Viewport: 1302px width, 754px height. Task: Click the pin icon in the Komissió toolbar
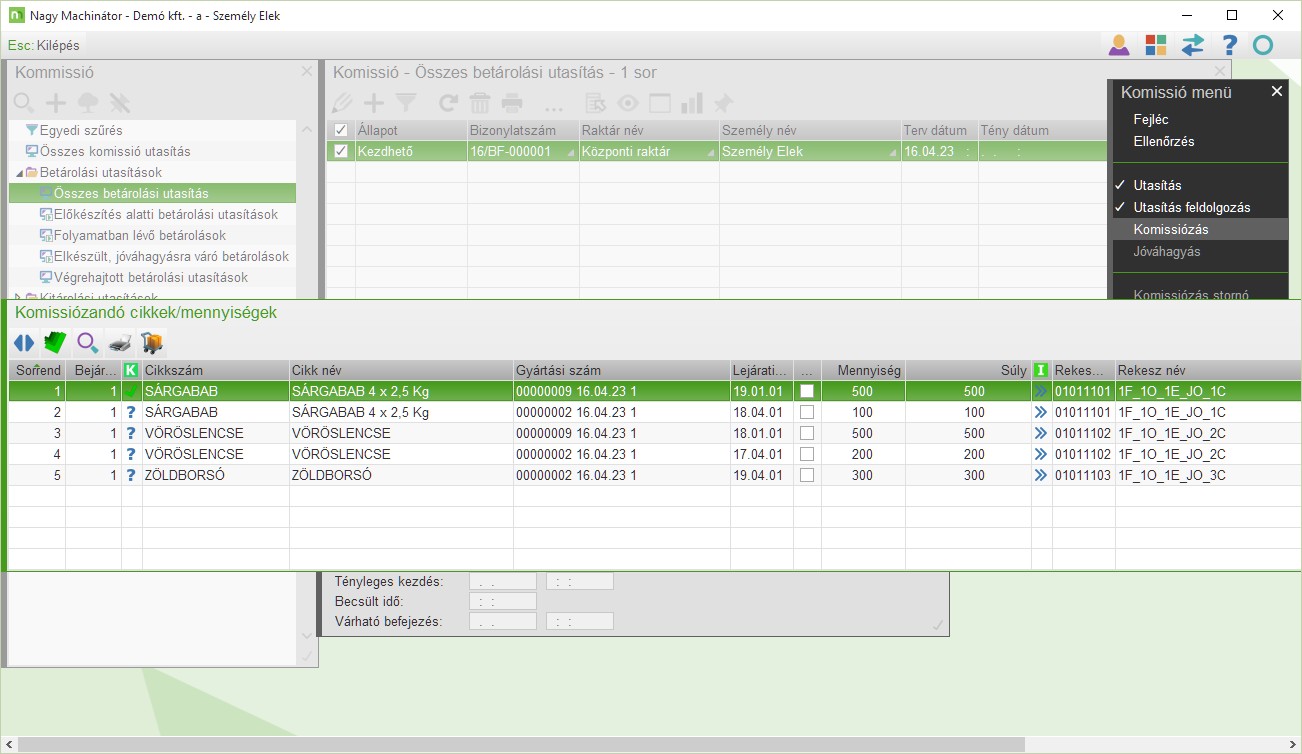tap(723, 102)
